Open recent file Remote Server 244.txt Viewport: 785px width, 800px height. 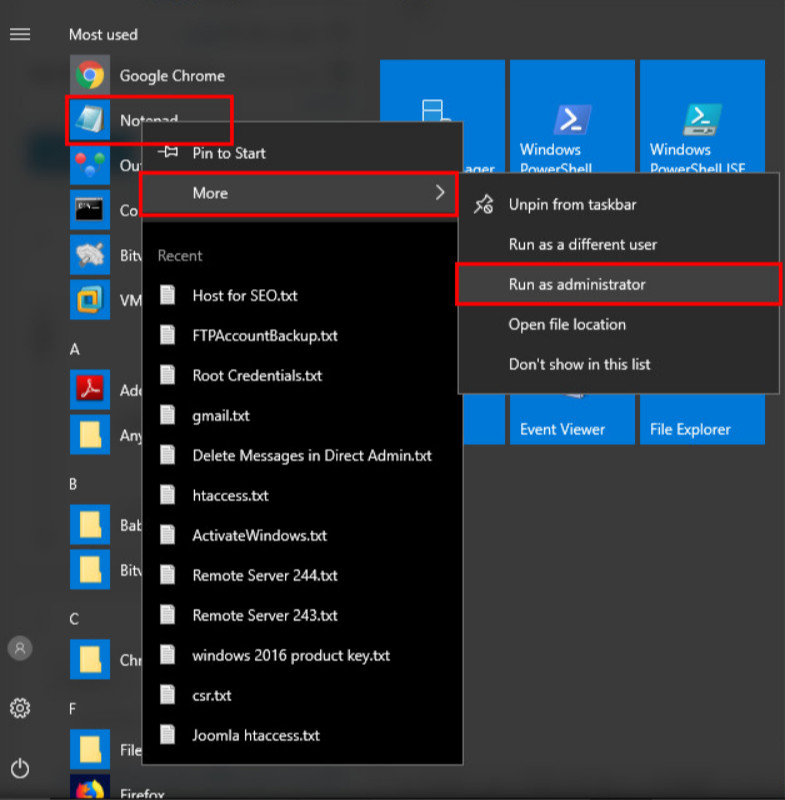pos(301,575)
